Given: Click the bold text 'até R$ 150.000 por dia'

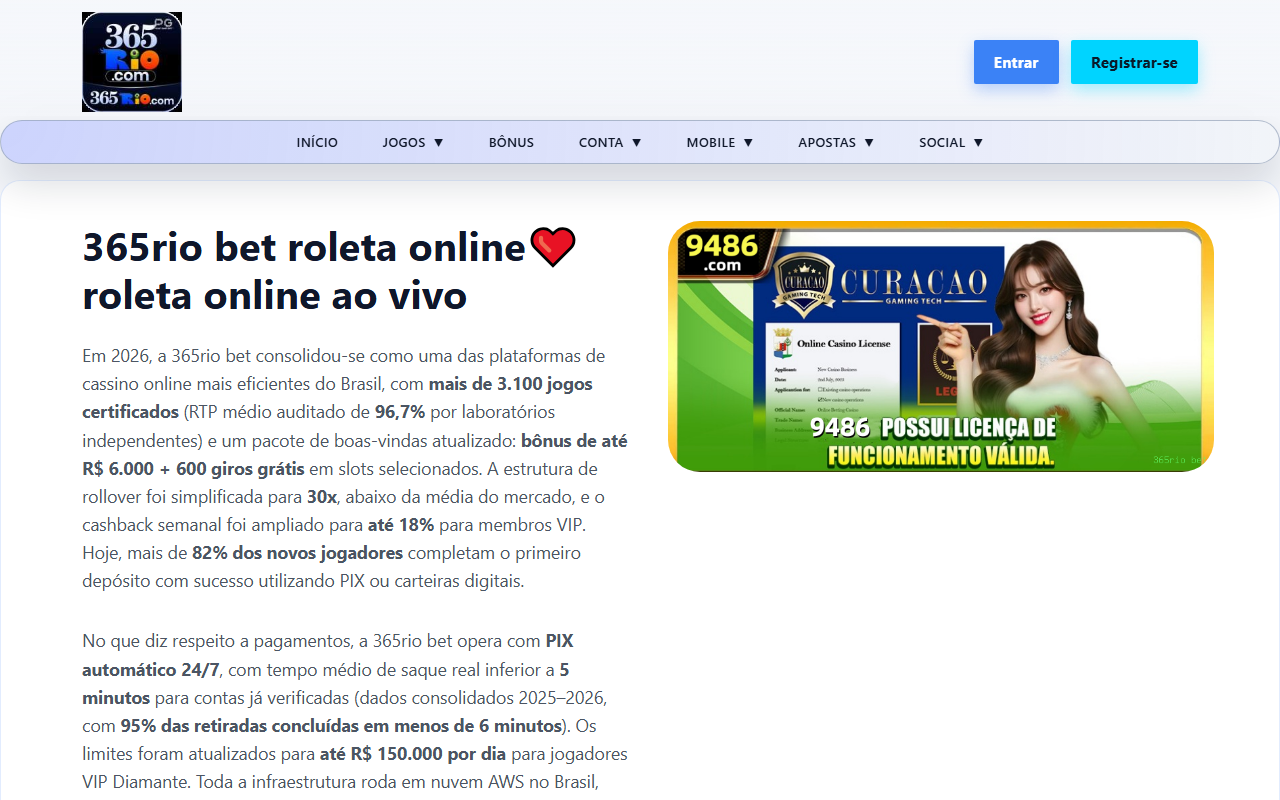Looking at the screenshot, I should [413, 754].
